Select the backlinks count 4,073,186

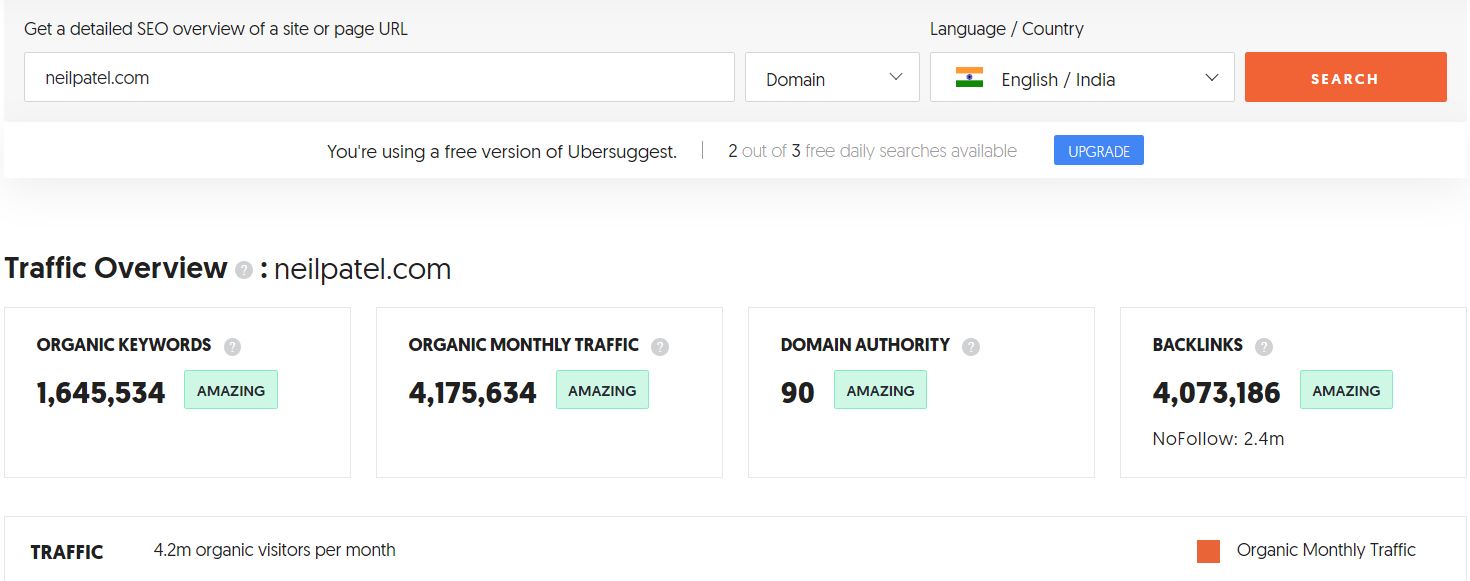click(1217, 393)
